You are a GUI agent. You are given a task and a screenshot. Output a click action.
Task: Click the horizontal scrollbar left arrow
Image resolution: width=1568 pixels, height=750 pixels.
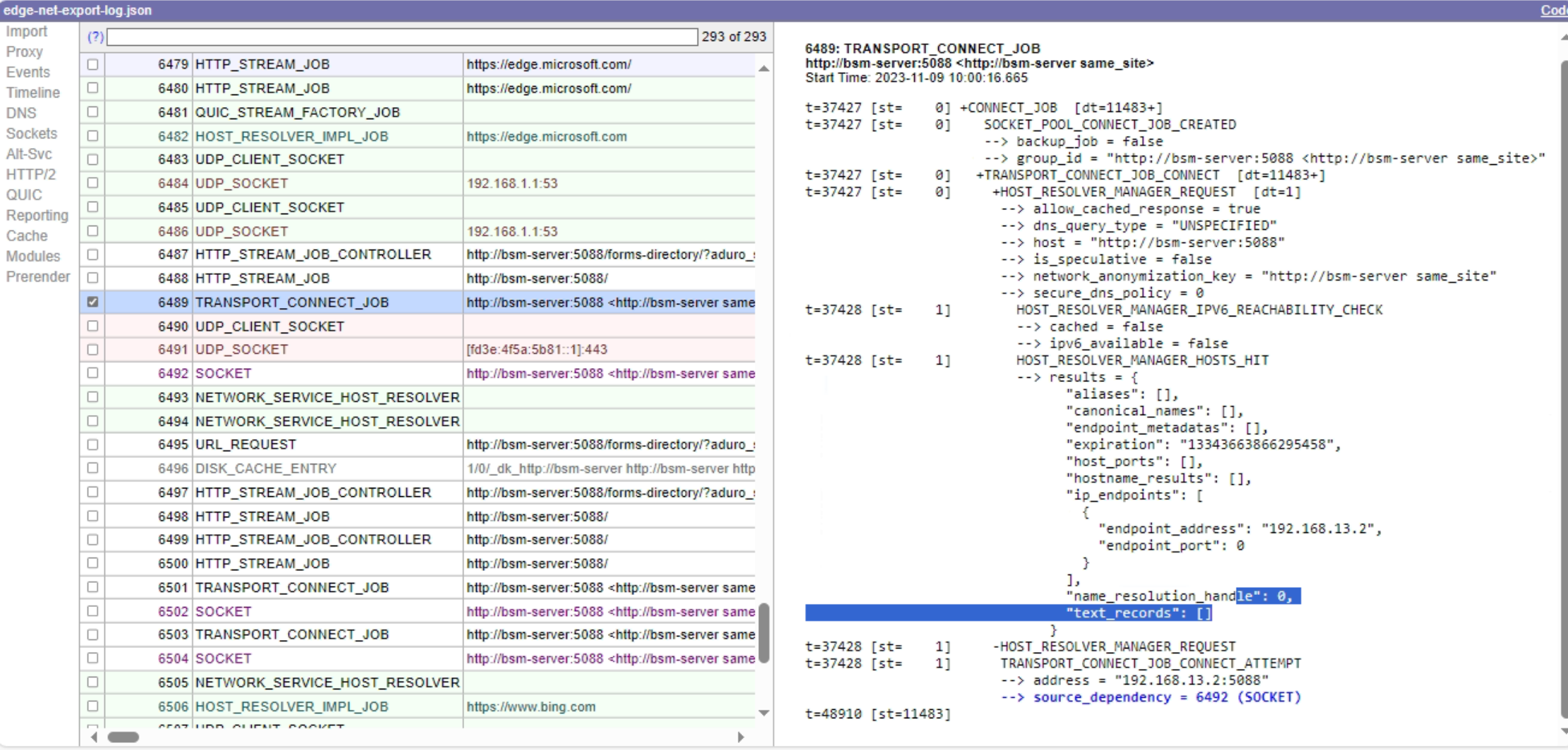point(94,737)
